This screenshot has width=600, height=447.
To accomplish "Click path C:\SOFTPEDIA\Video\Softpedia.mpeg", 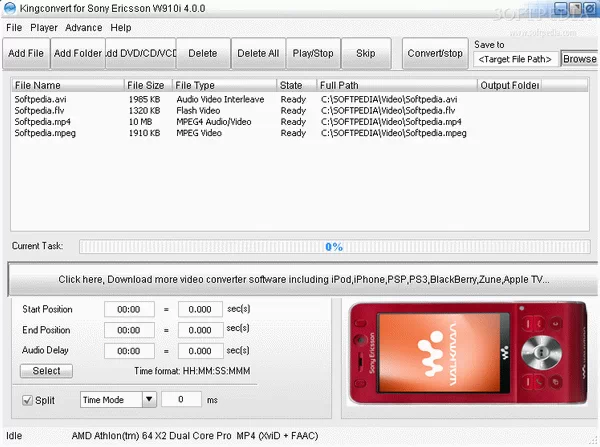I will coord(393,133).
